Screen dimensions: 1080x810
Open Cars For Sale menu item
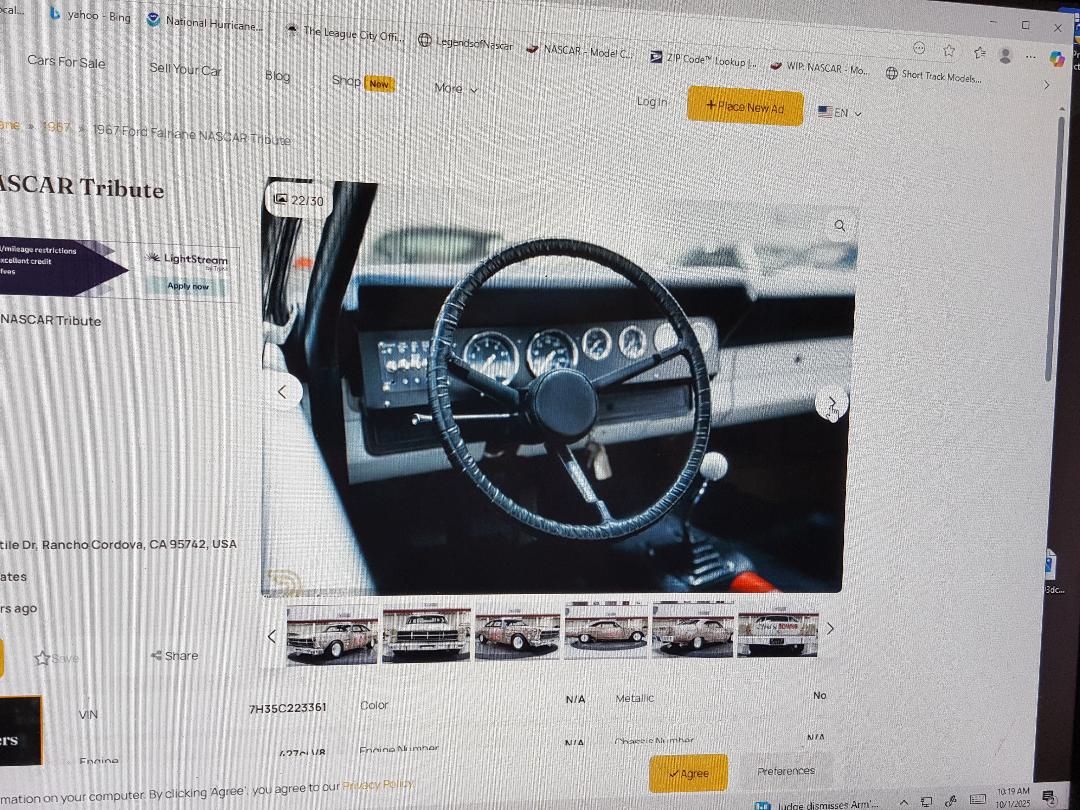pyautogui.click(x=66, y=61)
